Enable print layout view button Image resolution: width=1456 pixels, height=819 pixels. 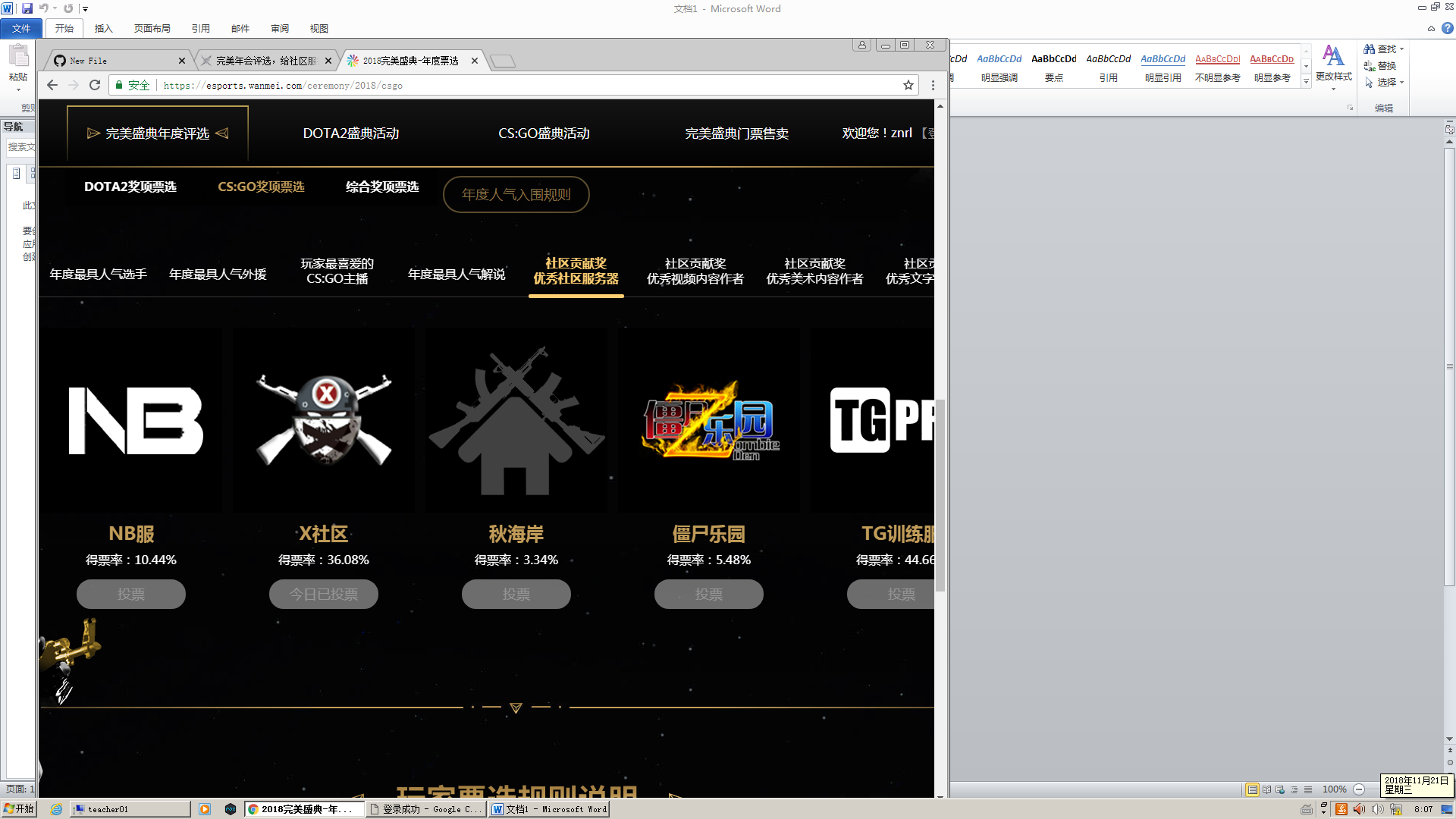click(x=1252, y=789)
